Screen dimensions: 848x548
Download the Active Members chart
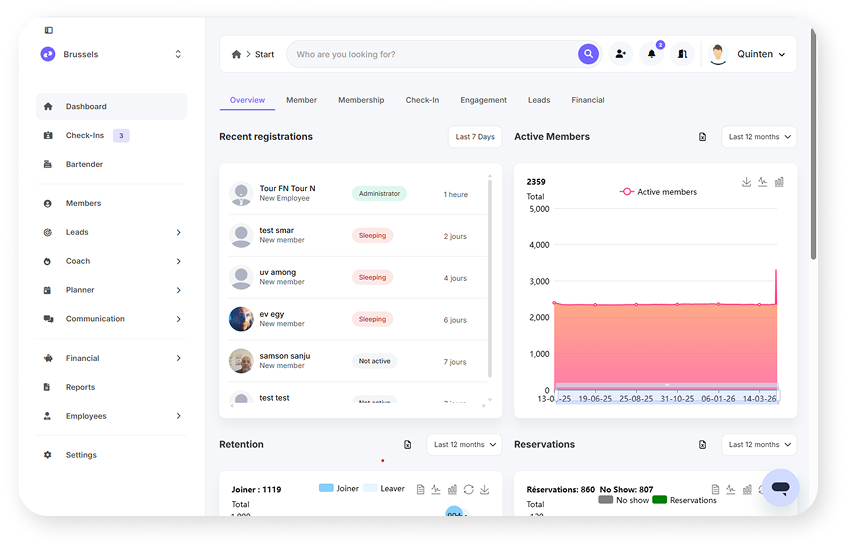pos(746,182)
